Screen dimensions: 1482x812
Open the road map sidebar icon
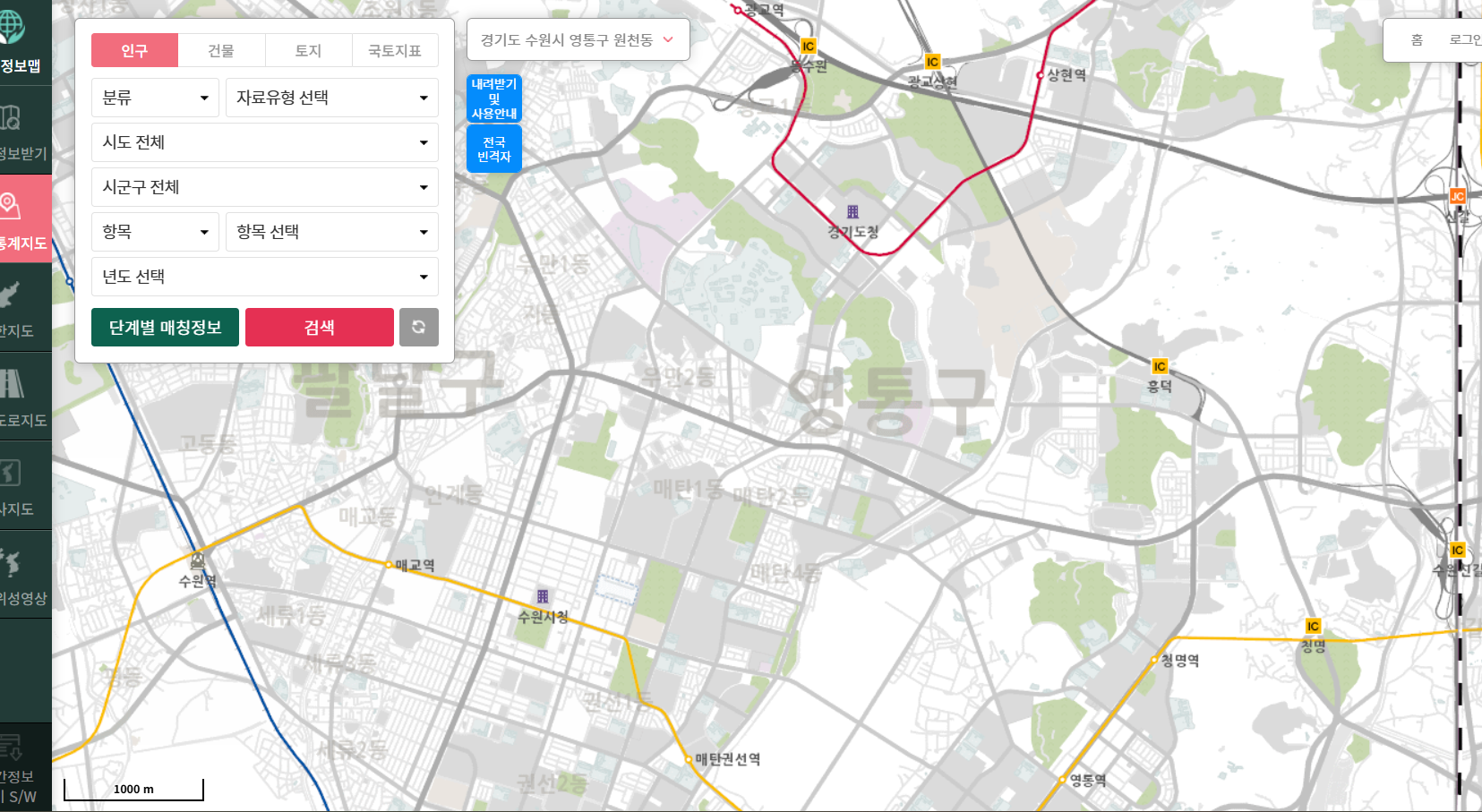pos(12,384)
